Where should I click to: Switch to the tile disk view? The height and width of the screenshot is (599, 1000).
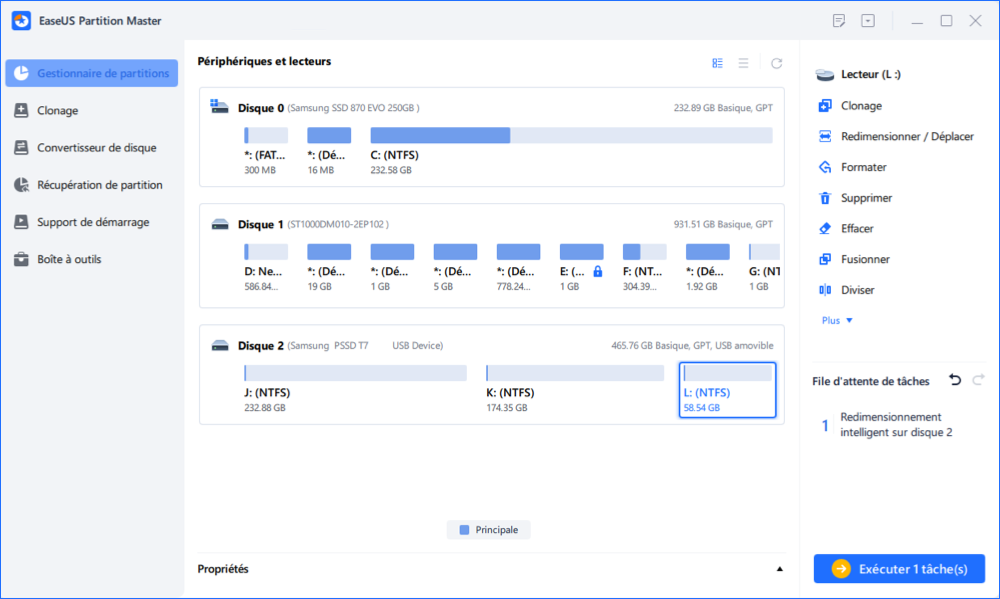(717, 63)
